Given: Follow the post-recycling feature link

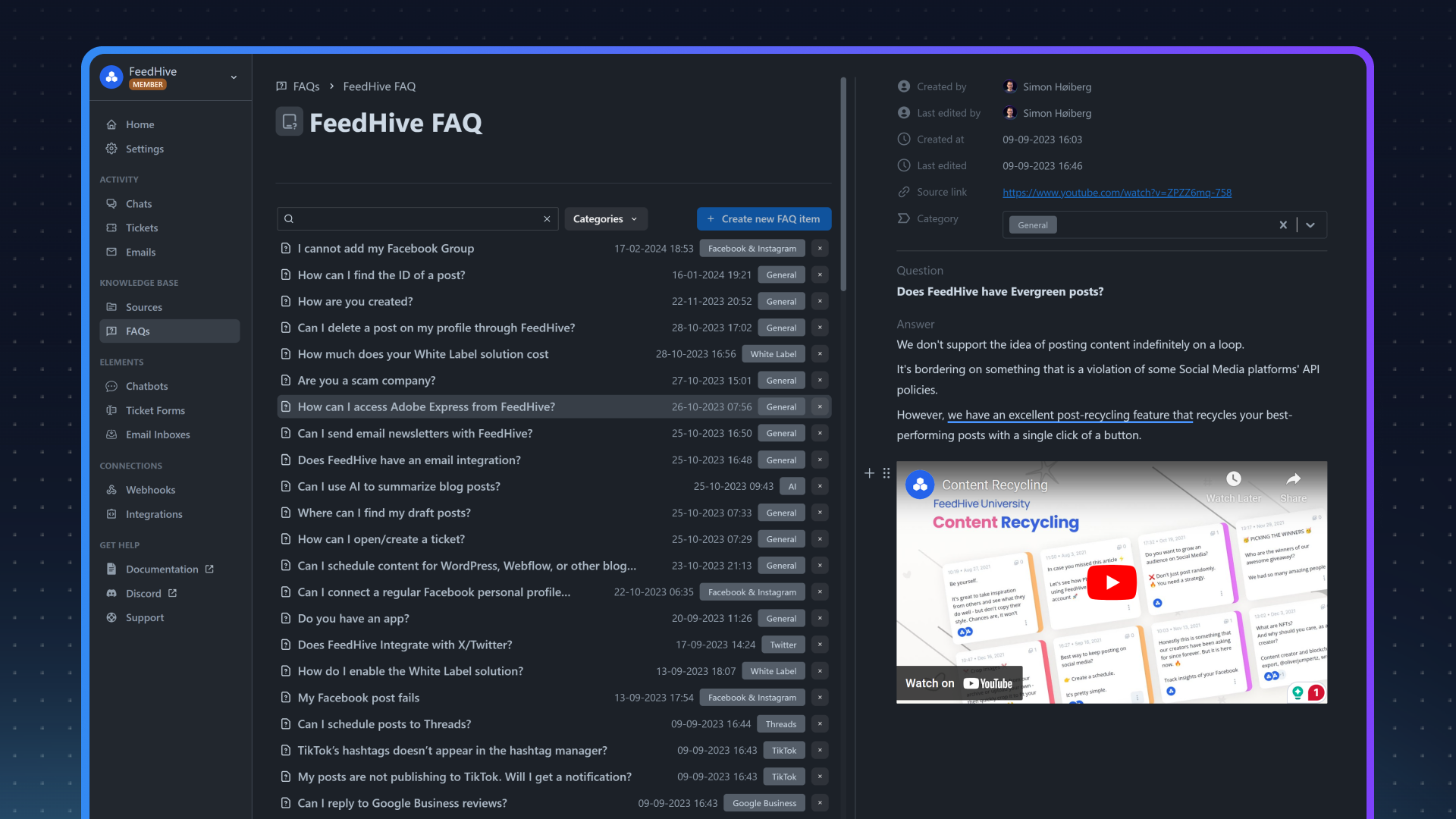Looking at the screenshot, I should tap(1070, 415).
